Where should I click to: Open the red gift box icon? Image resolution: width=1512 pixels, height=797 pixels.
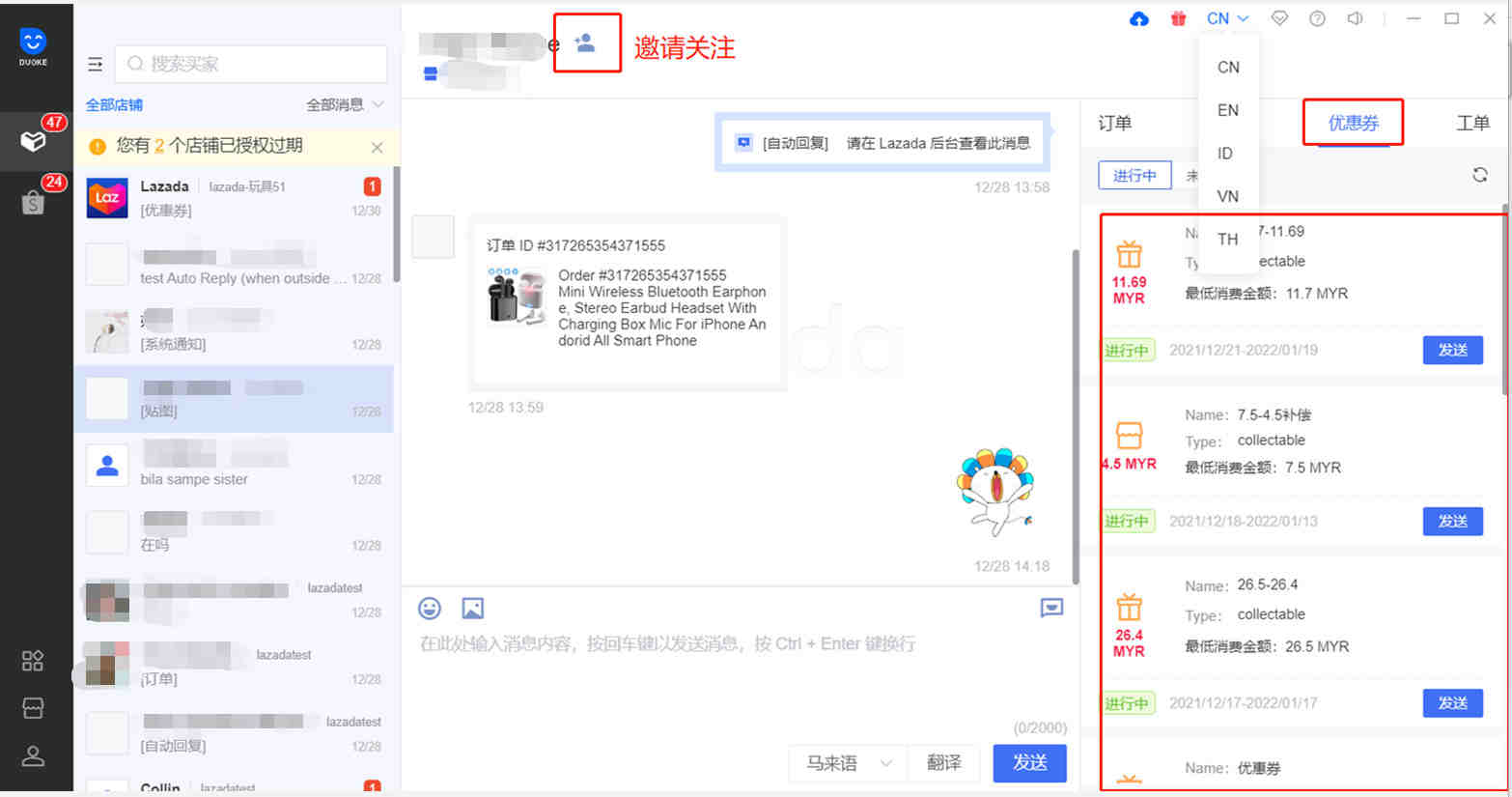pos(1178,18)
